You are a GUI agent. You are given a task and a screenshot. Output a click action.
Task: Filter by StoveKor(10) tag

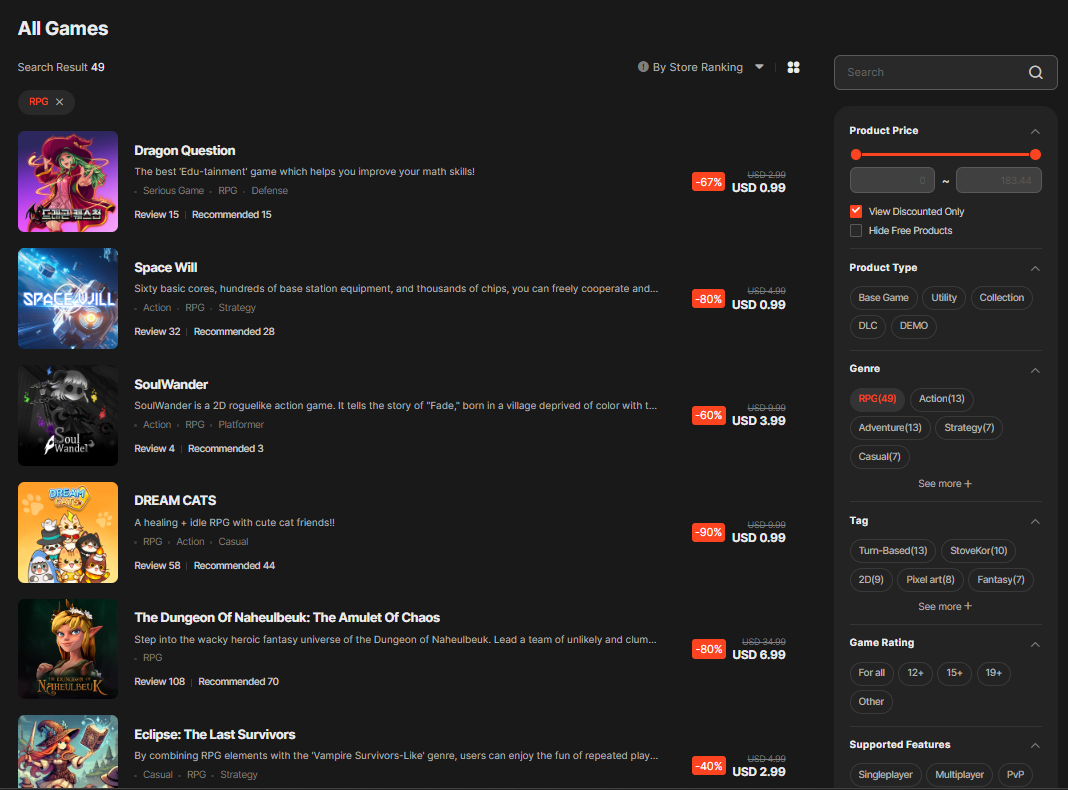point(979,551)
